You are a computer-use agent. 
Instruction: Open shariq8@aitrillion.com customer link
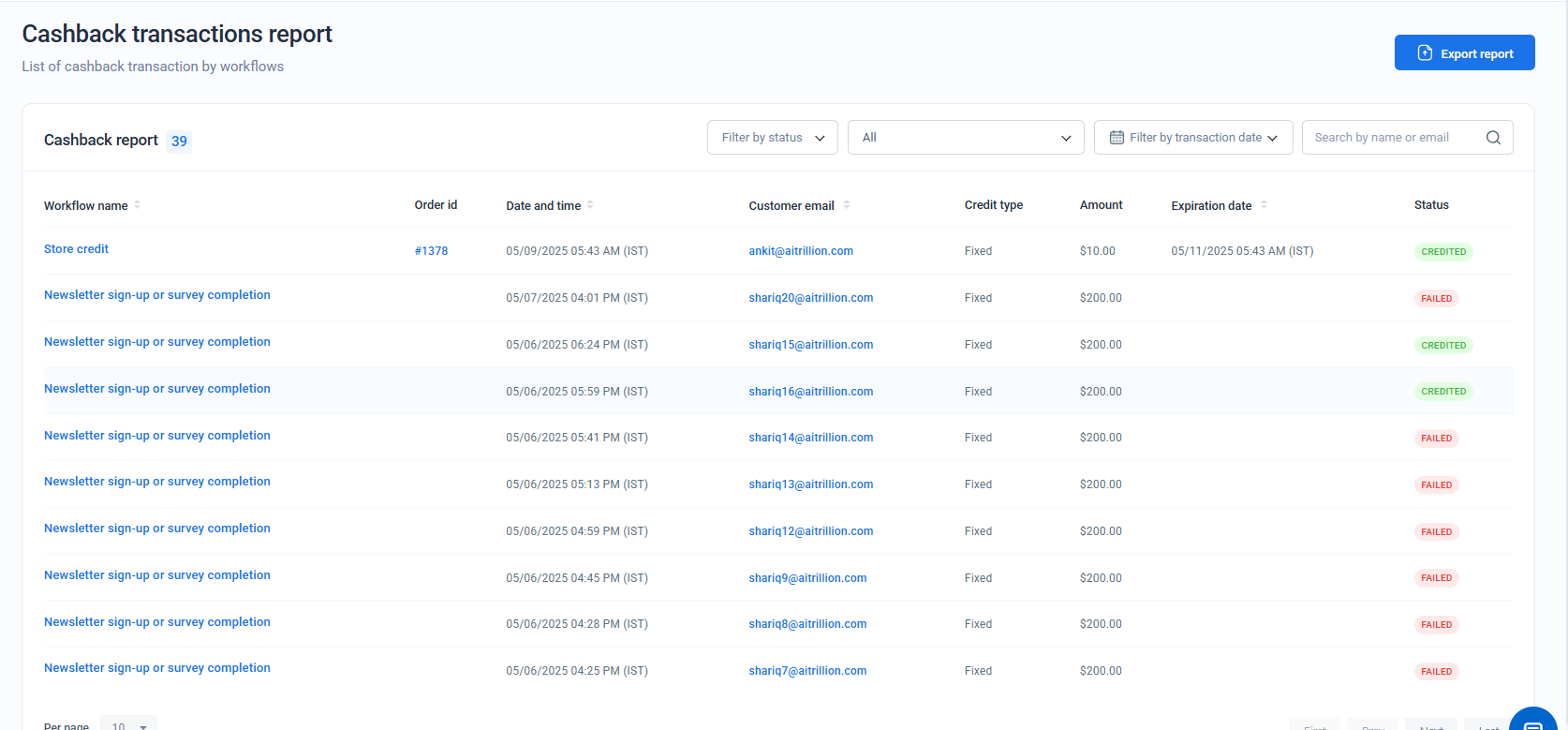click(x=807, y=623)
